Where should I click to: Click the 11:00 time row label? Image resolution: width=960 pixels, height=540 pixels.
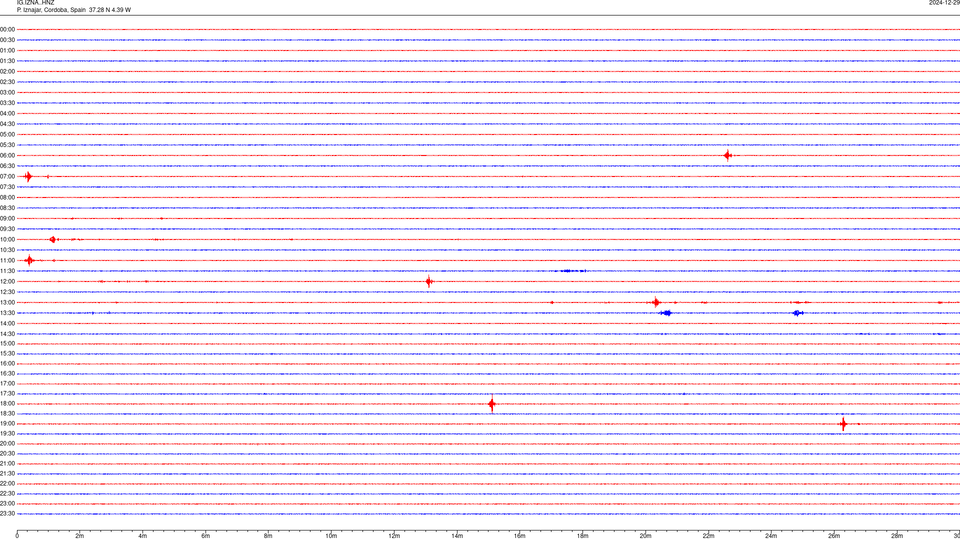coord(7,261)
